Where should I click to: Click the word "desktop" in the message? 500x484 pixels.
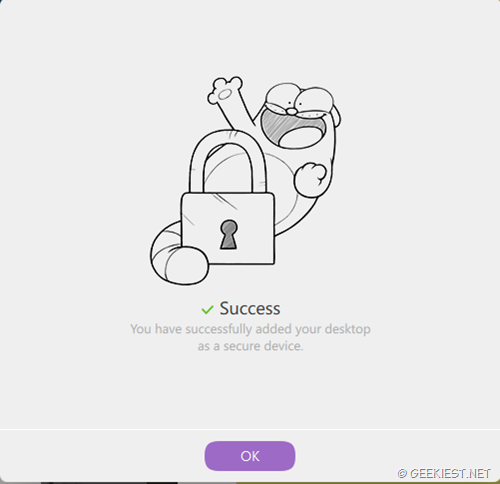click(348, 329)
